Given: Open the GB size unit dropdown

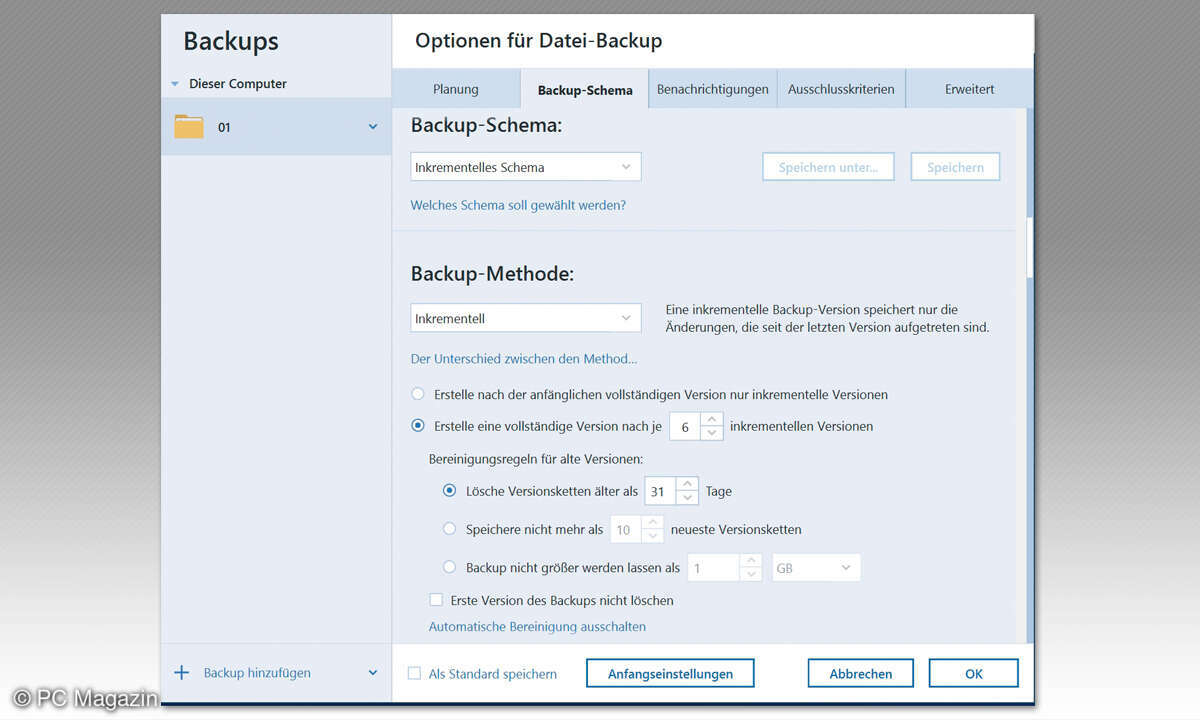Looking at the screenshot, I should point(816,568).
